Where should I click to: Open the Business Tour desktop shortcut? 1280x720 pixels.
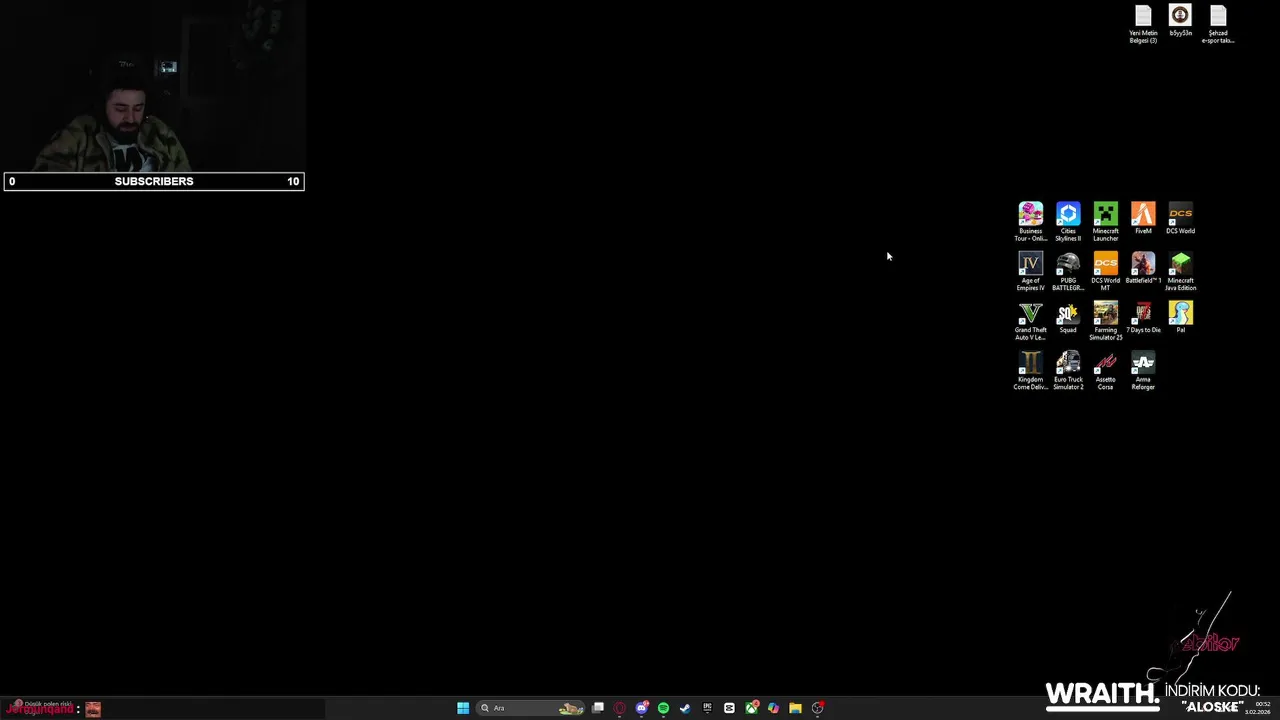pyautogui.click(x=1030, y=221)
